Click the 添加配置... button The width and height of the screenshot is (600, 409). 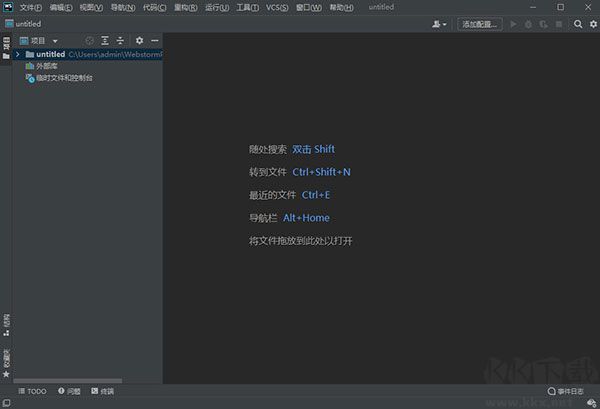click(x=480, y=24)
